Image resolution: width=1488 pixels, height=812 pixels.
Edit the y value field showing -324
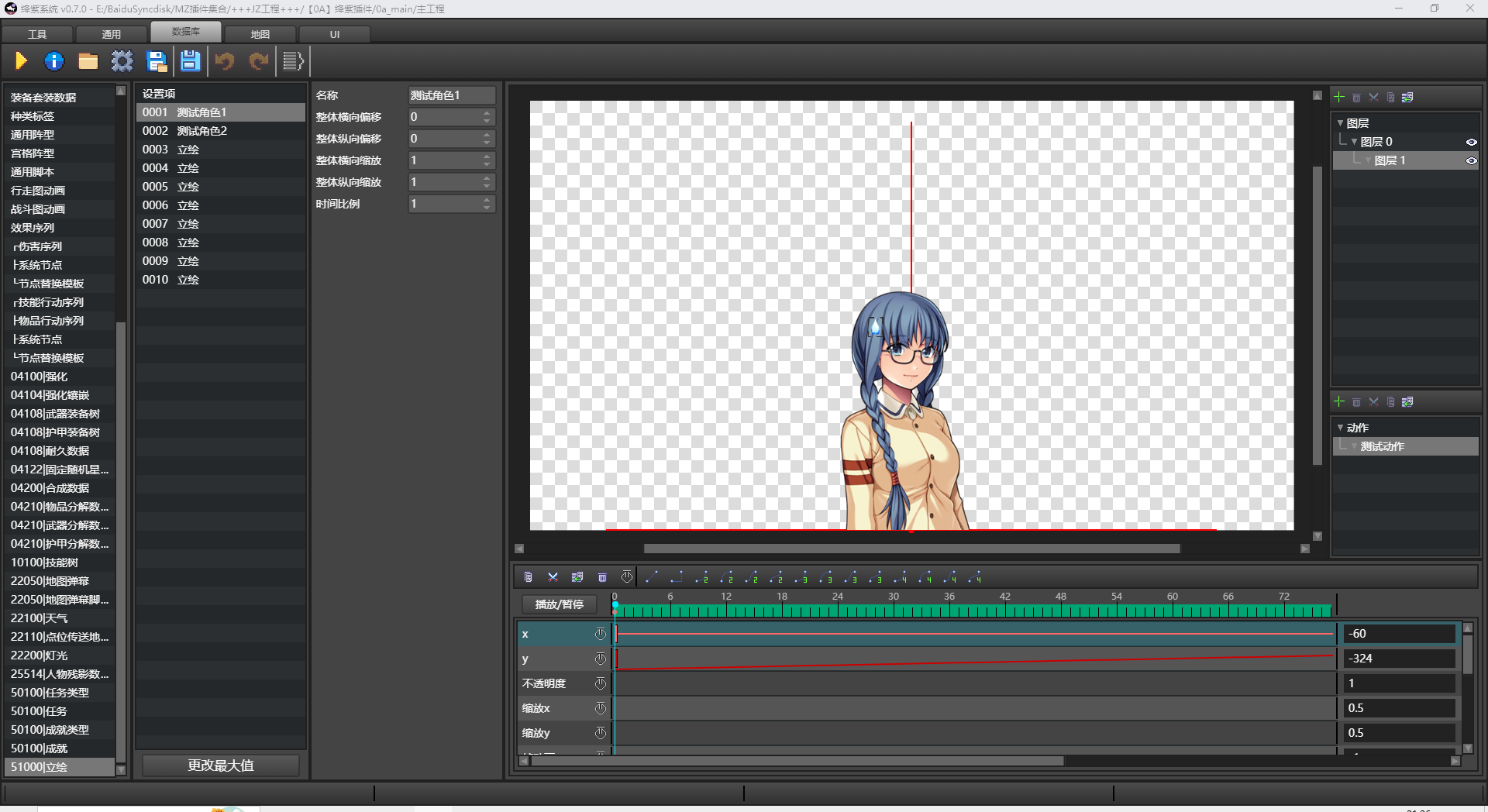[x=1400, y=659]
